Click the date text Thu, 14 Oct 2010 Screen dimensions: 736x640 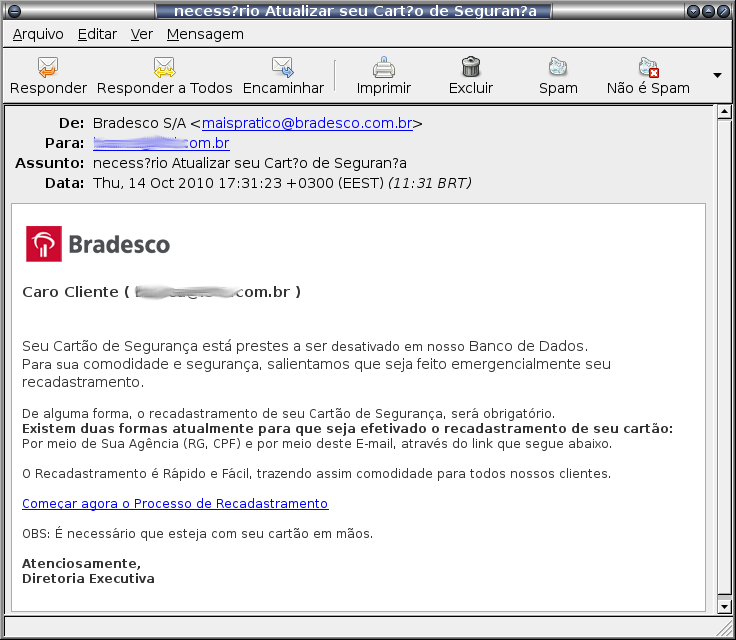point(153,183)
